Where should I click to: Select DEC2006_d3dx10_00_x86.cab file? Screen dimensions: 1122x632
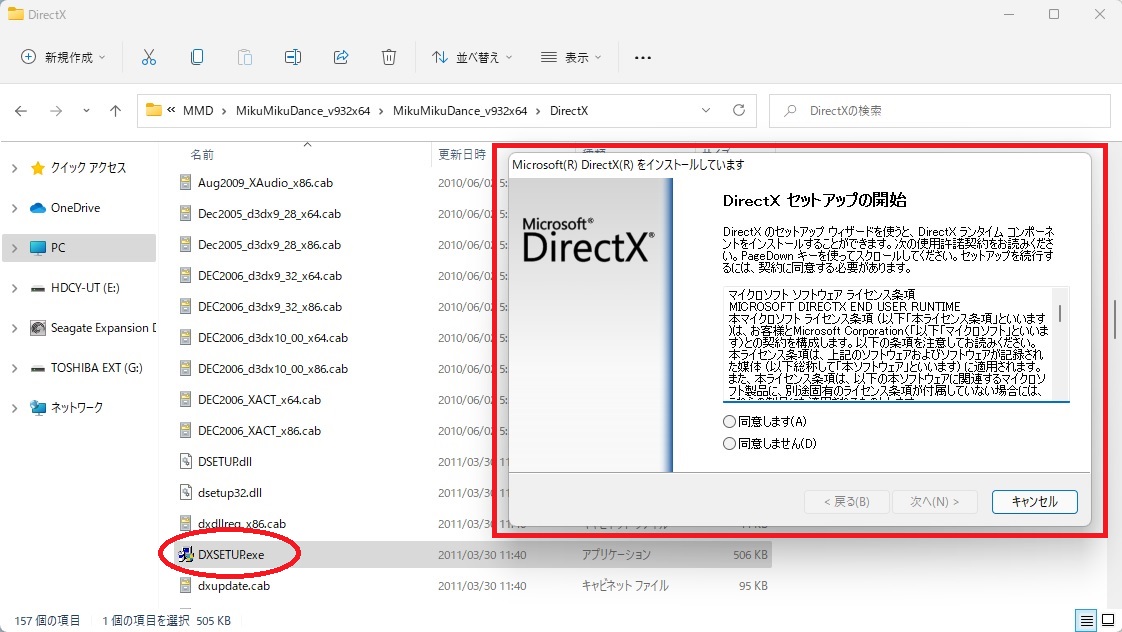273,369
